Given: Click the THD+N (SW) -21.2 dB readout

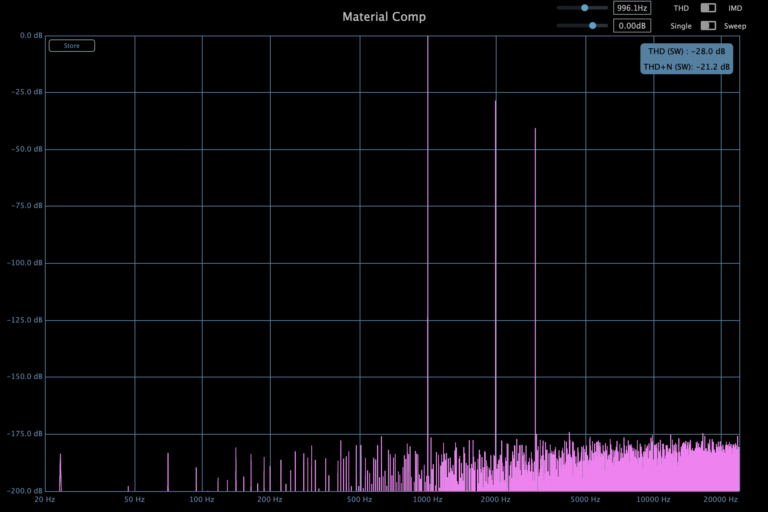Looking at the screenshot, I should click(686, 67).
